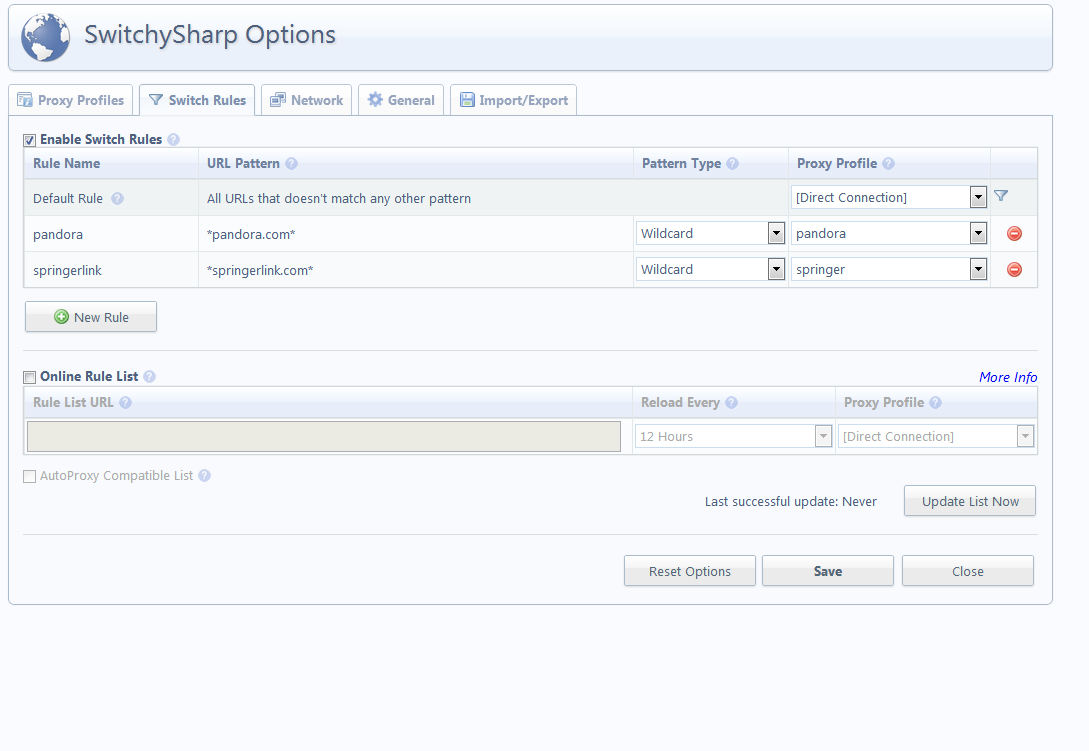This screenshot has width=1089, height=751.
Task: Click help icon beside Default Rule name
Action: [117, 199]
